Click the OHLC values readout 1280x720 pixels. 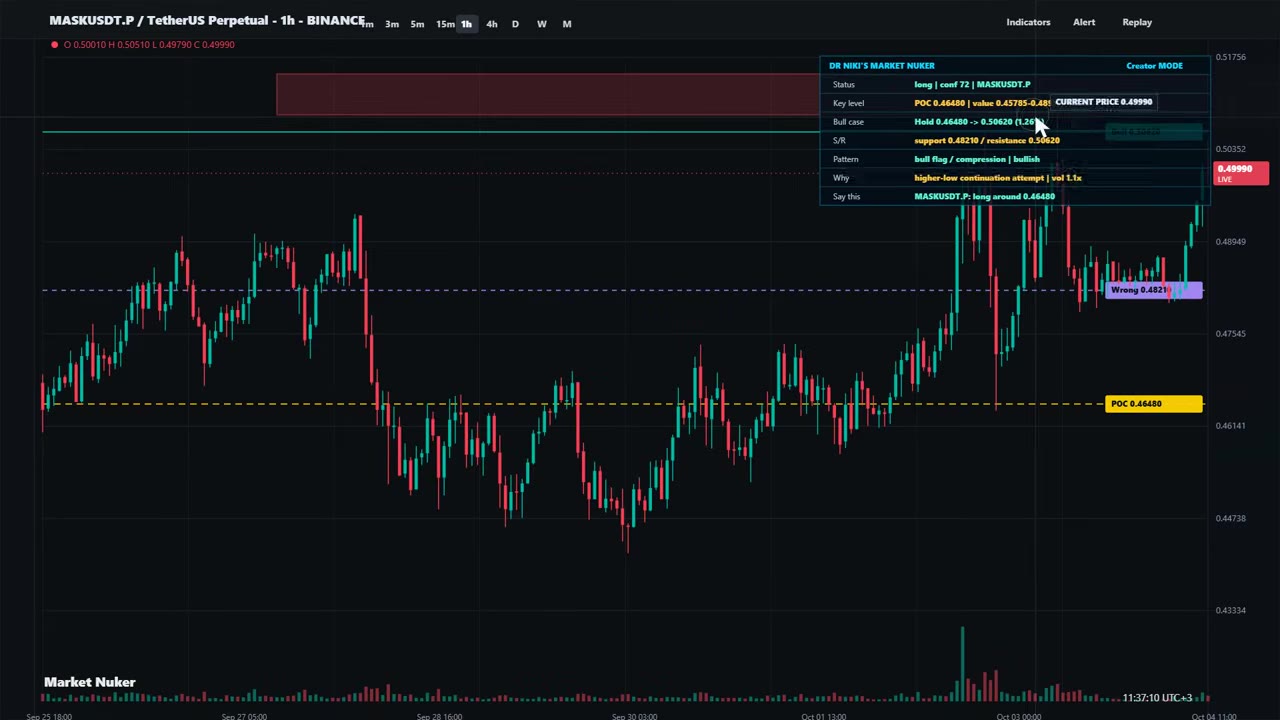[x=149, y=44]
